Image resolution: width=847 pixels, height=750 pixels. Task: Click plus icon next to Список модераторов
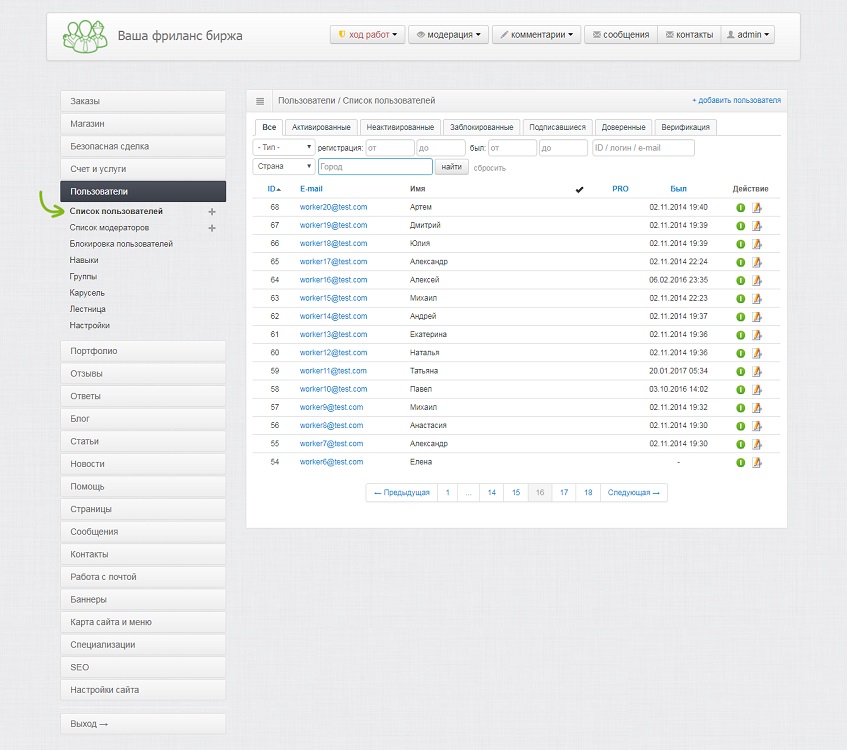pos(212,228)
